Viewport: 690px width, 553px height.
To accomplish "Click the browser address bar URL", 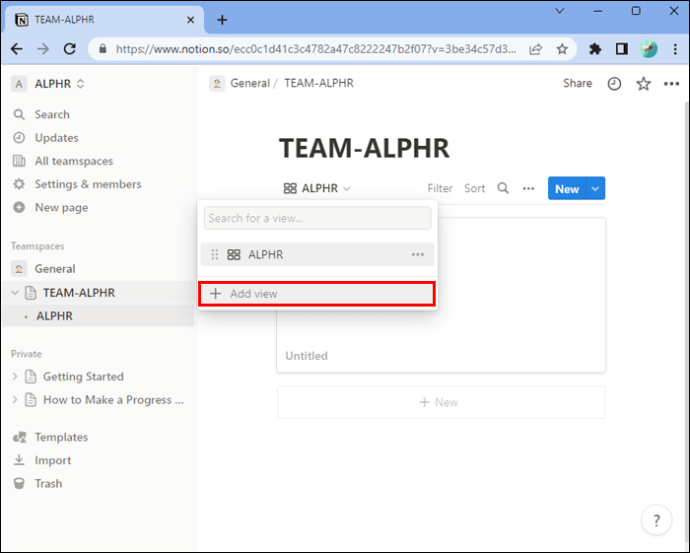I will click(x=316, y=49).
